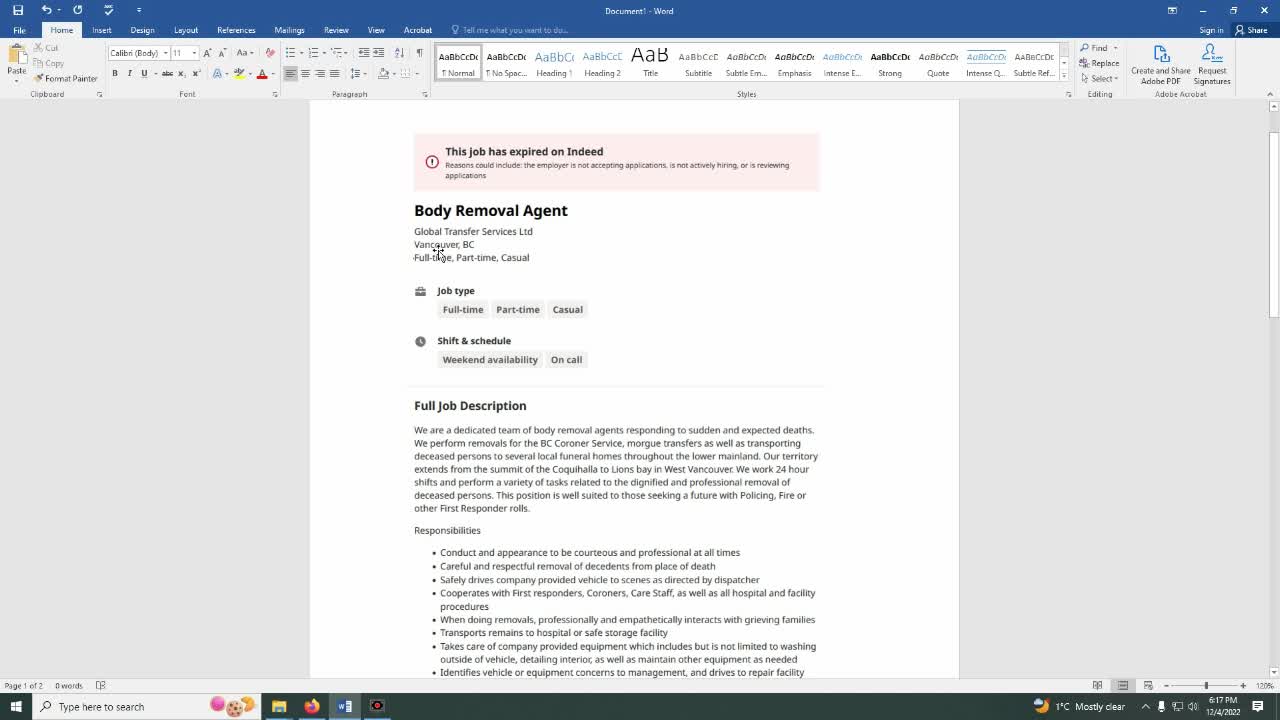Shrink font size with the smaller A icon
This screenshot has height=720, width=1280.
coord(220,53)
